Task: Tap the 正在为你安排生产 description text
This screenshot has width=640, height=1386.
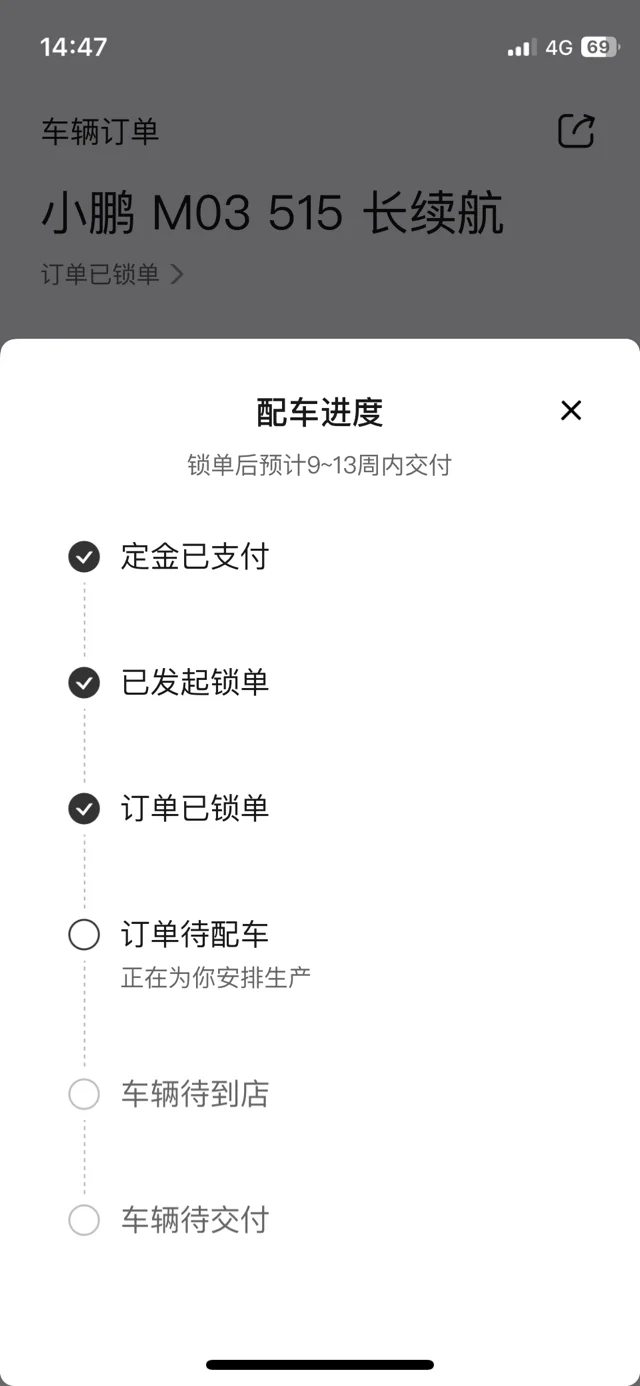Action: point(216,977)
